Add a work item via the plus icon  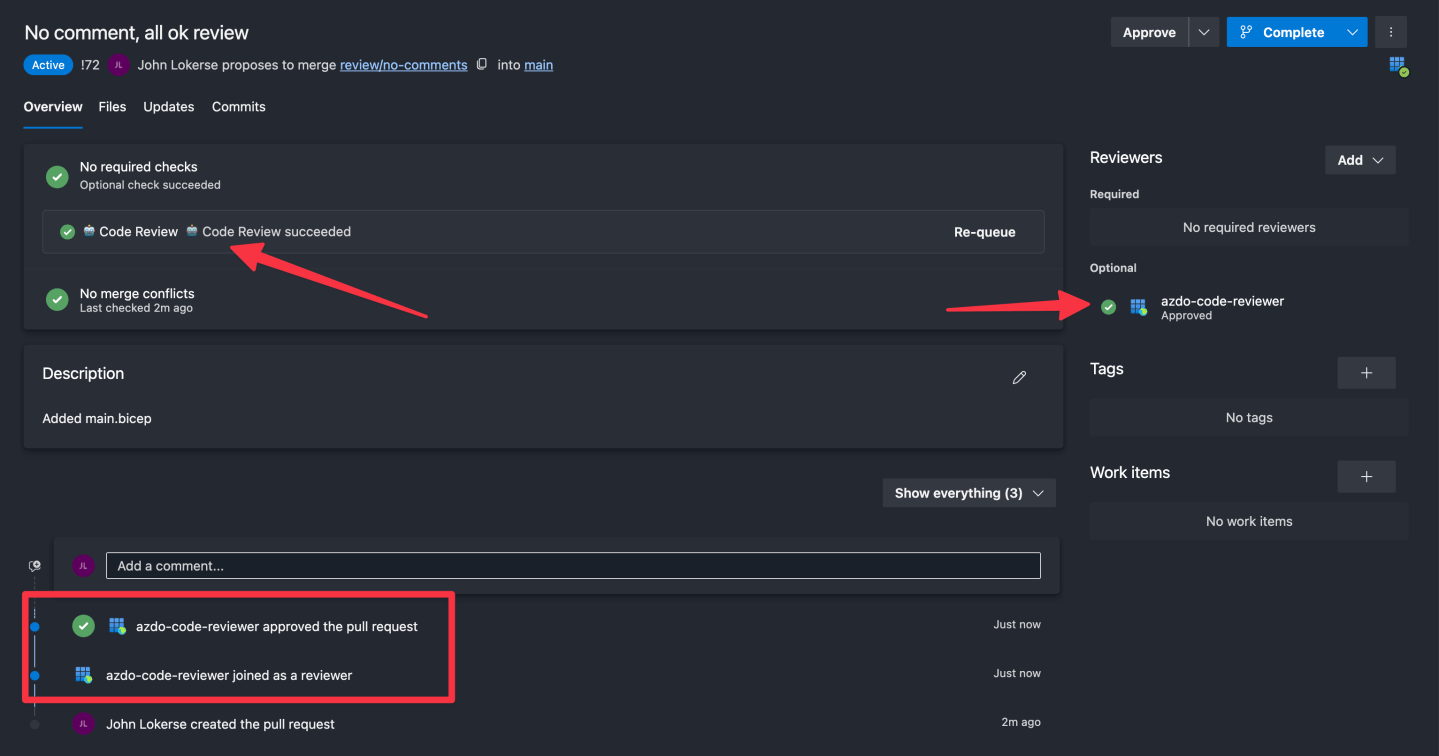tap(1366, 476)
